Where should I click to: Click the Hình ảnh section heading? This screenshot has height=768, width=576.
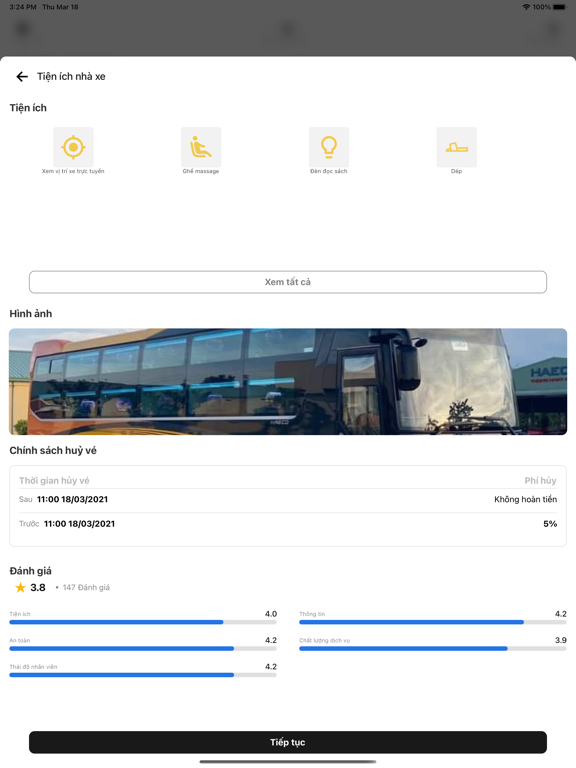[31, 313]
